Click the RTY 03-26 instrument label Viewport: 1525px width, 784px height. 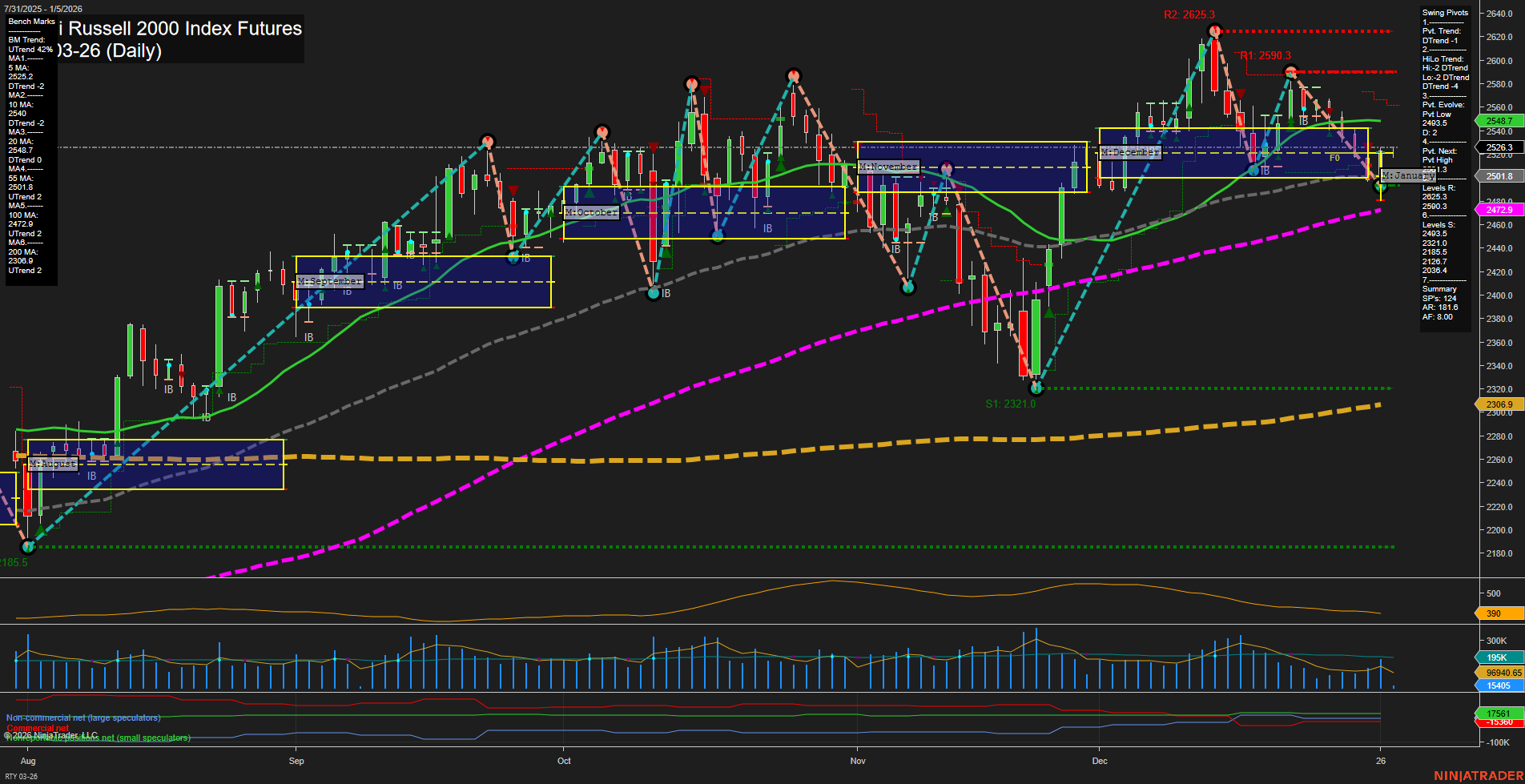(21, 776)
